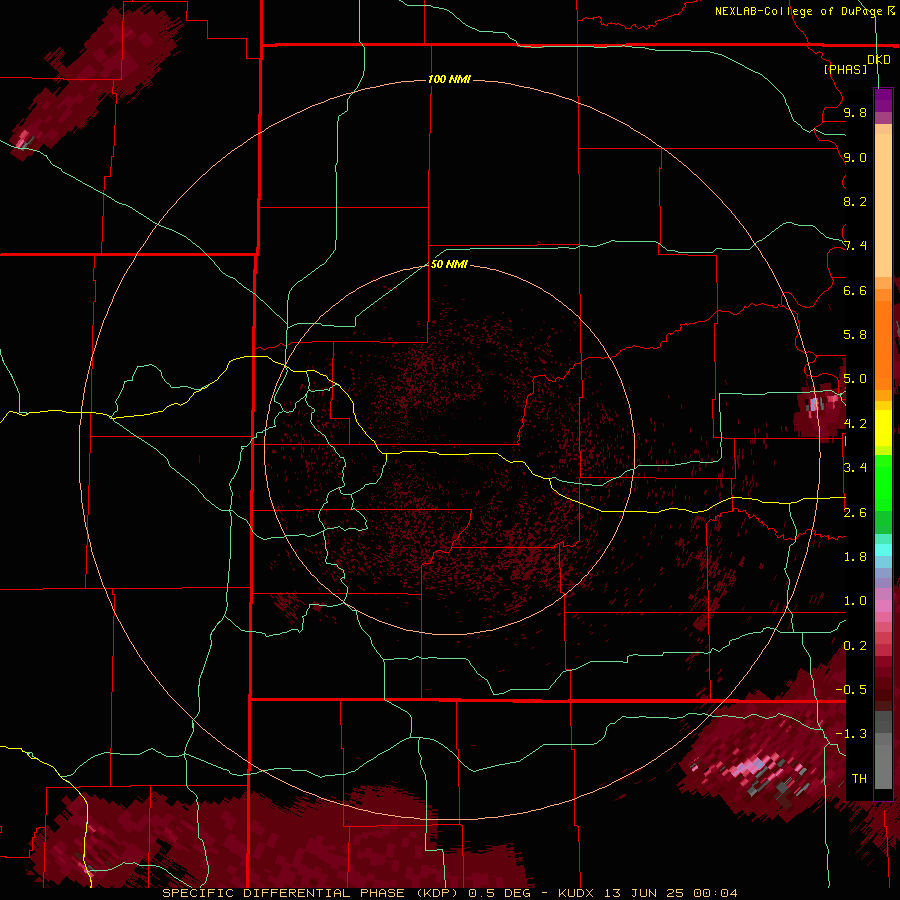Click the 6.6 legend value
This screenshot has width=900, height=900.
click(x=855, y=290)
